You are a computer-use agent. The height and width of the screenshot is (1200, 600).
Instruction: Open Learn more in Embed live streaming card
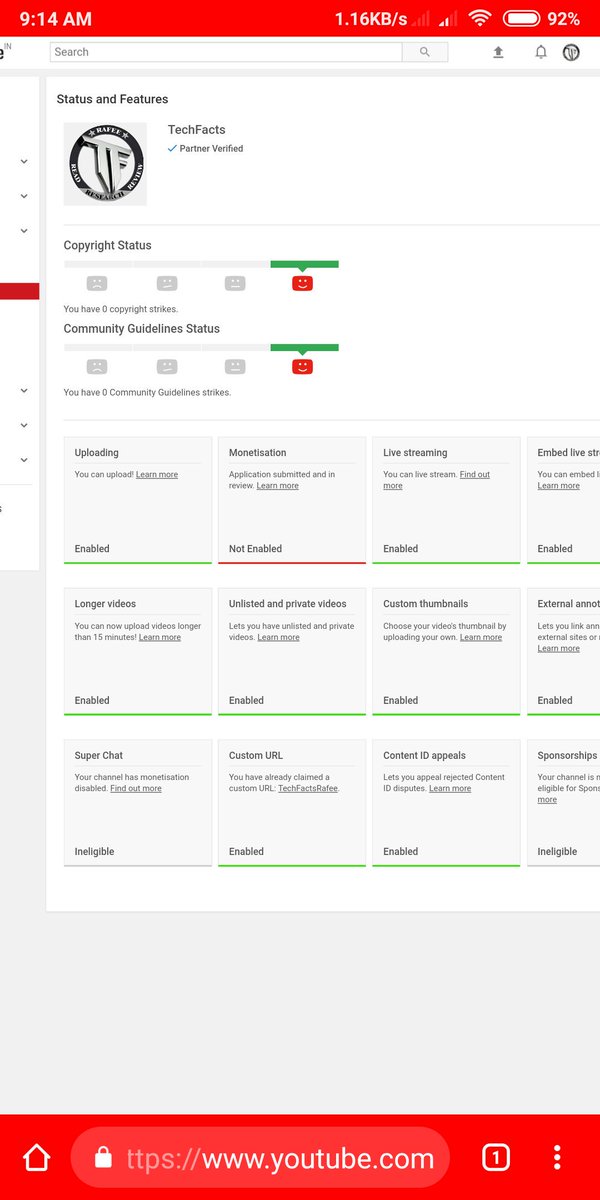coord(558,486)
